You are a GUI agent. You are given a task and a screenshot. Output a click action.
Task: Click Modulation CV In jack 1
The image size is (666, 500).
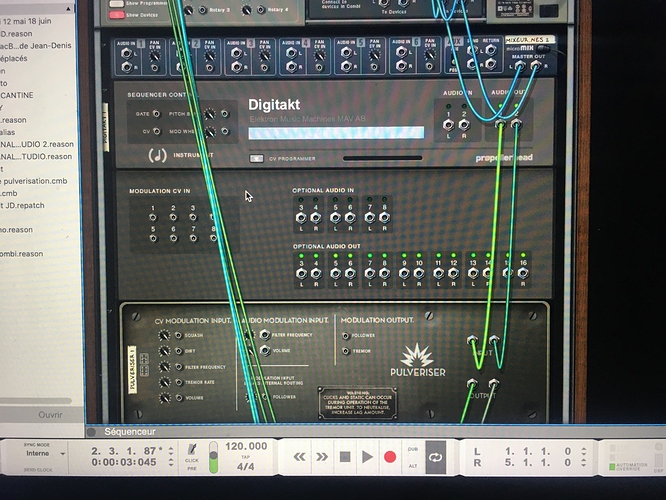(x=152, y=218)
